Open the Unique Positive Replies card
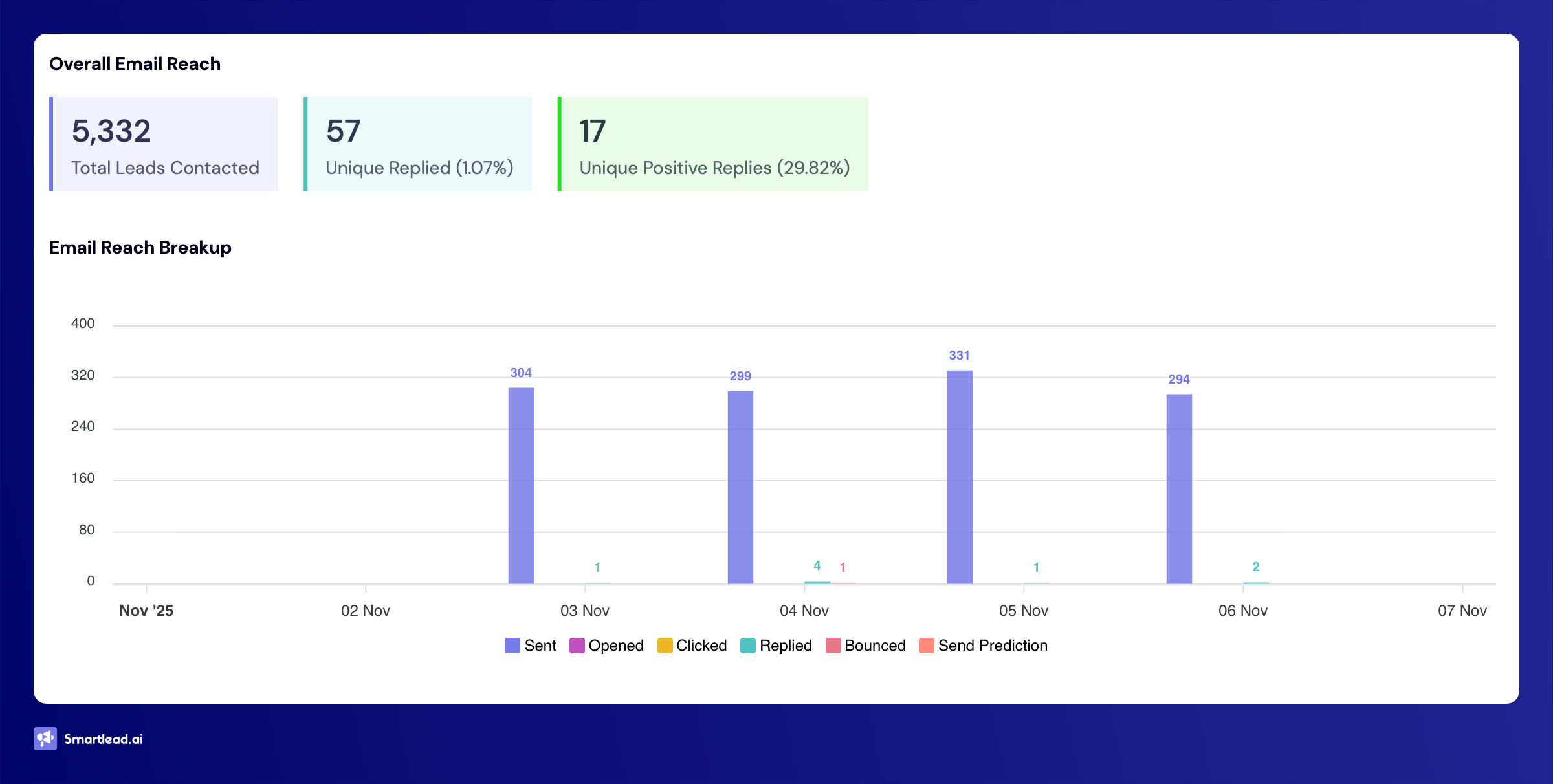Screen dimensions: 1553x784 pos(713,144)
